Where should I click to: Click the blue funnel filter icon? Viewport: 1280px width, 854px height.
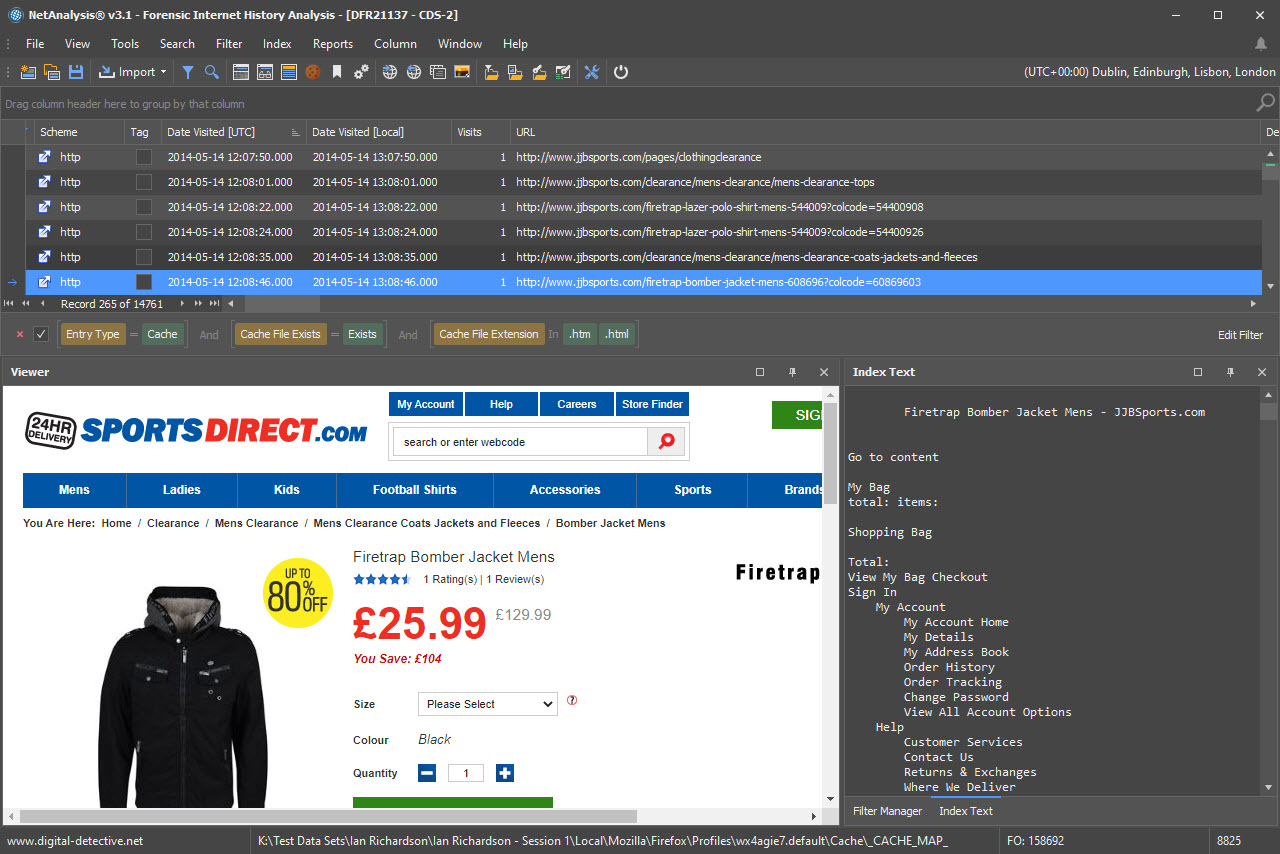(187, 72)
